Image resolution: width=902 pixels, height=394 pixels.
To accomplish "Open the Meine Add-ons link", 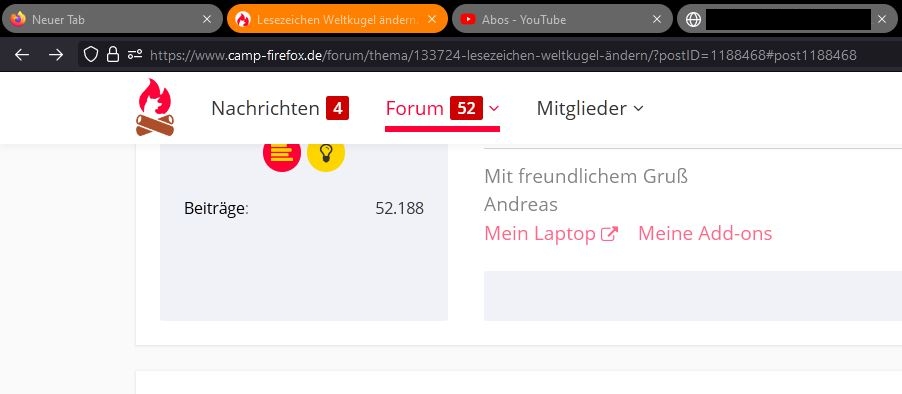I will tap(705, 234).
